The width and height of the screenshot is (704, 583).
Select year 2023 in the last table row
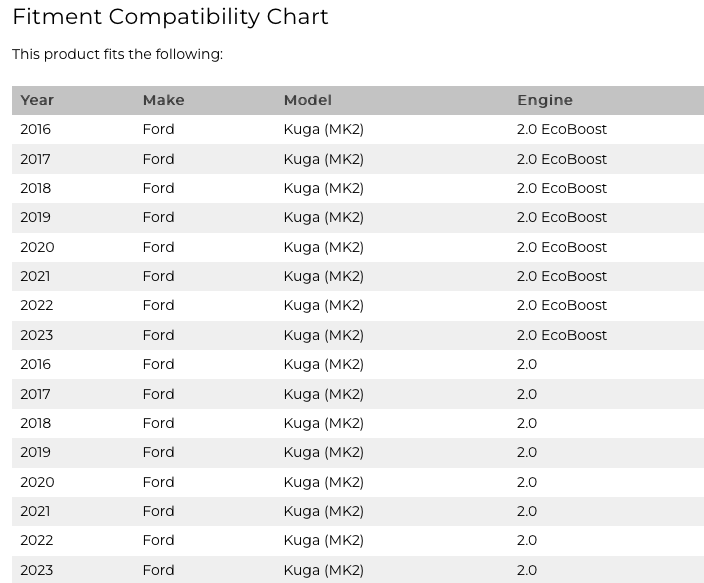36,570
